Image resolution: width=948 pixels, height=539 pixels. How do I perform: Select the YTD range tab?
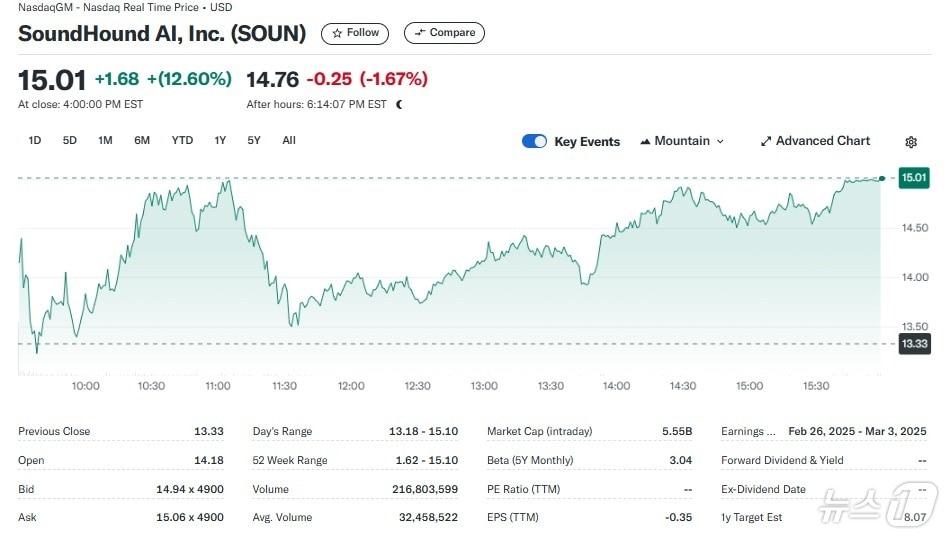[x=182, y=140]
